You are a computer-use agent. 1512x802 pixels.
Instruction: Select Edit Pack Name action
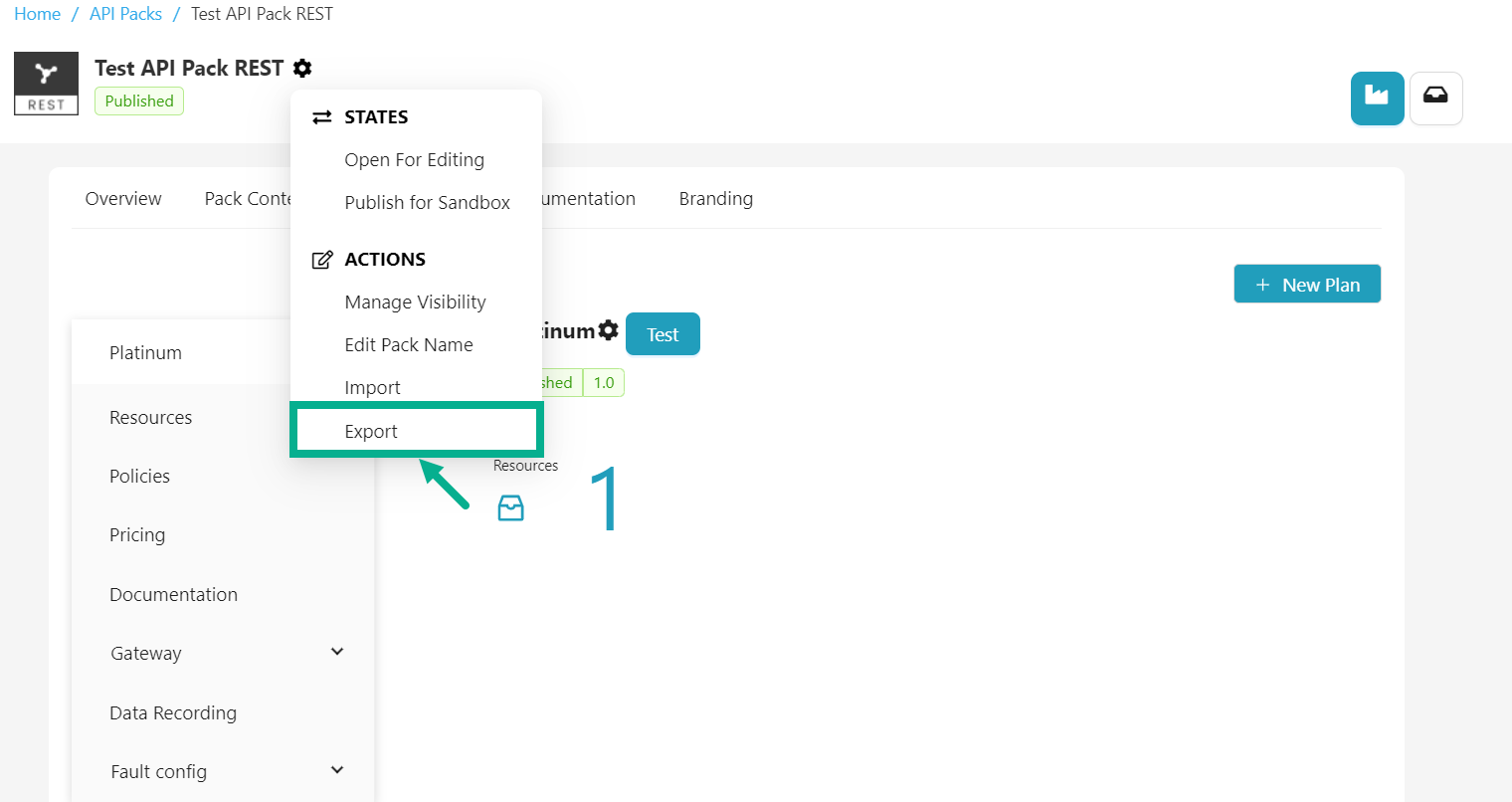[x=408, y=345]
